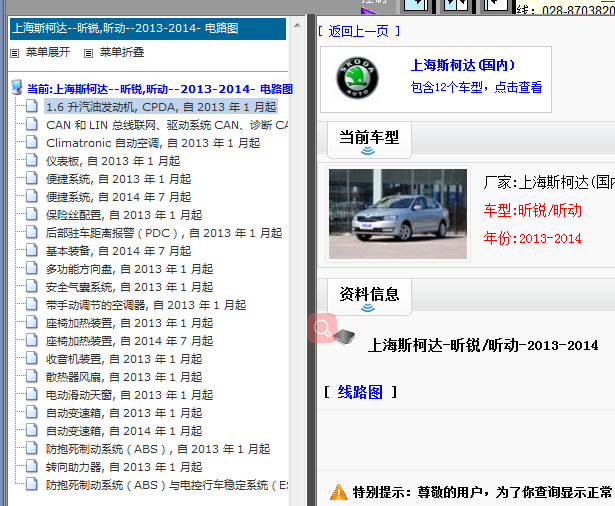Open Climatronic 自动空调 entry

coord(153,143)
